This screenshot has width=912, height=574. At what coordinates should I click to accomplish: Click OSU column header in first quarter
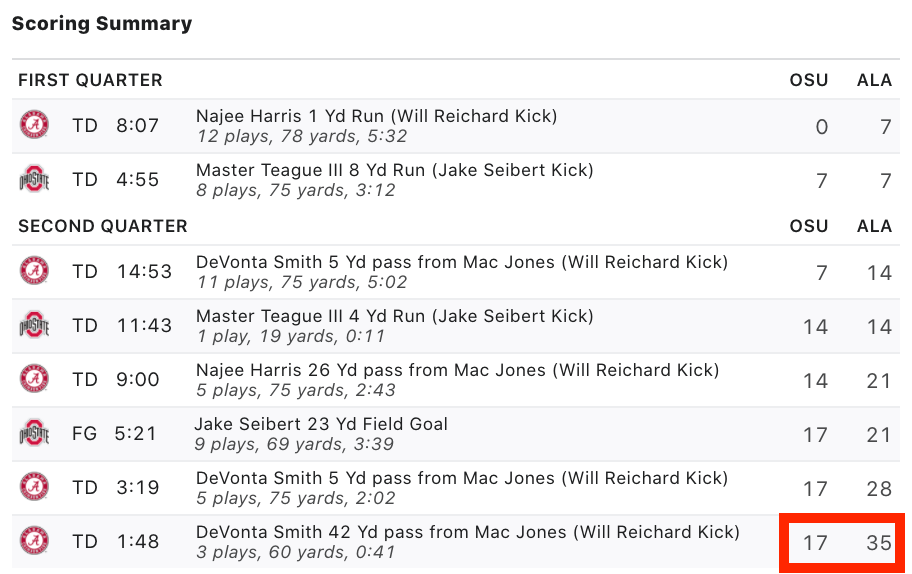point(808,80)
